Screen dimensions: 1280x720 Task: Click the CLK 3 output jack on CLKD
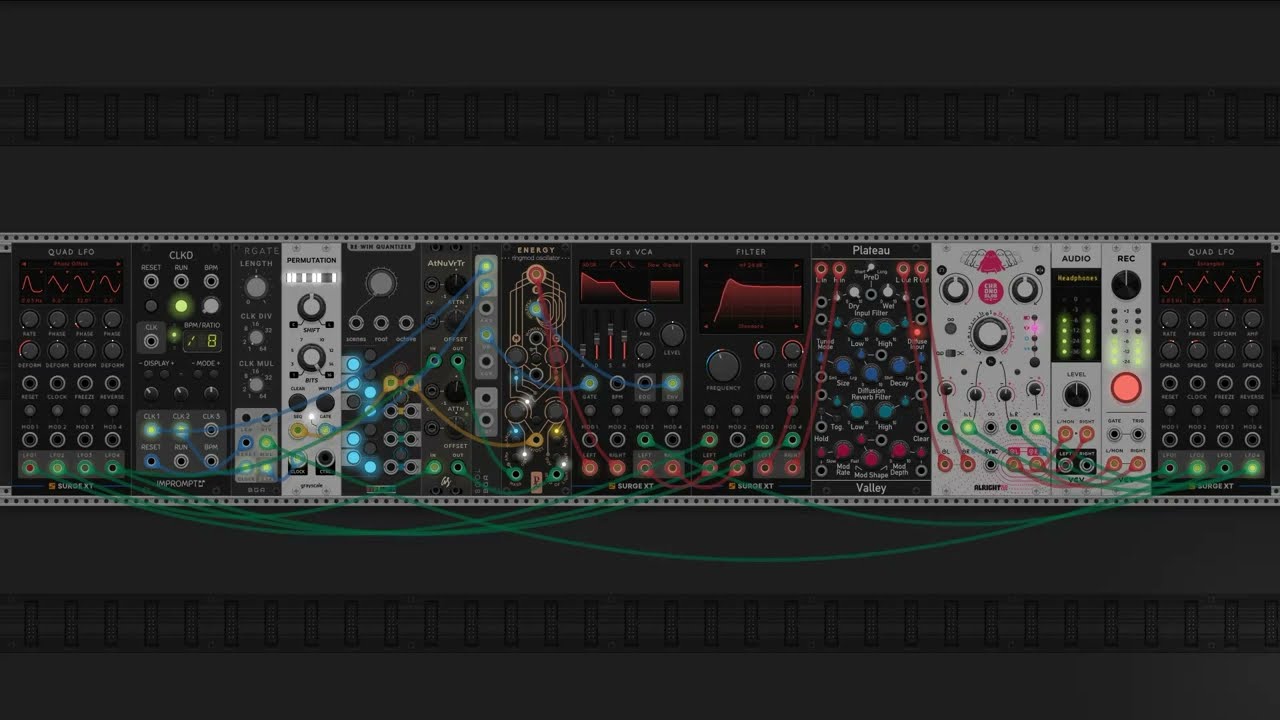coord(211,430)
